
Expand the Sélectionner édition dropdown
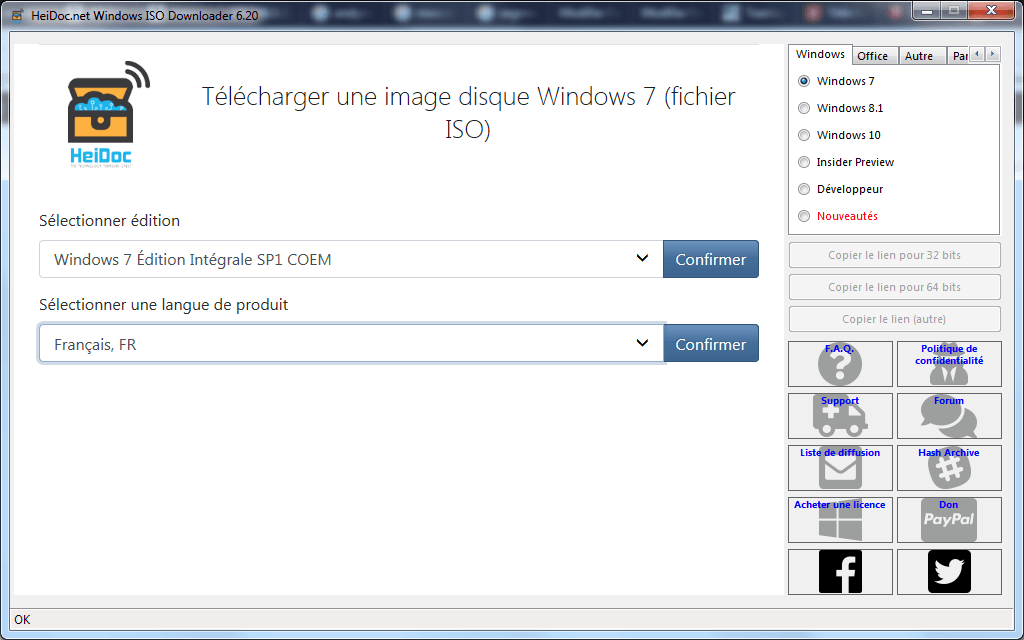pos(351,259)
